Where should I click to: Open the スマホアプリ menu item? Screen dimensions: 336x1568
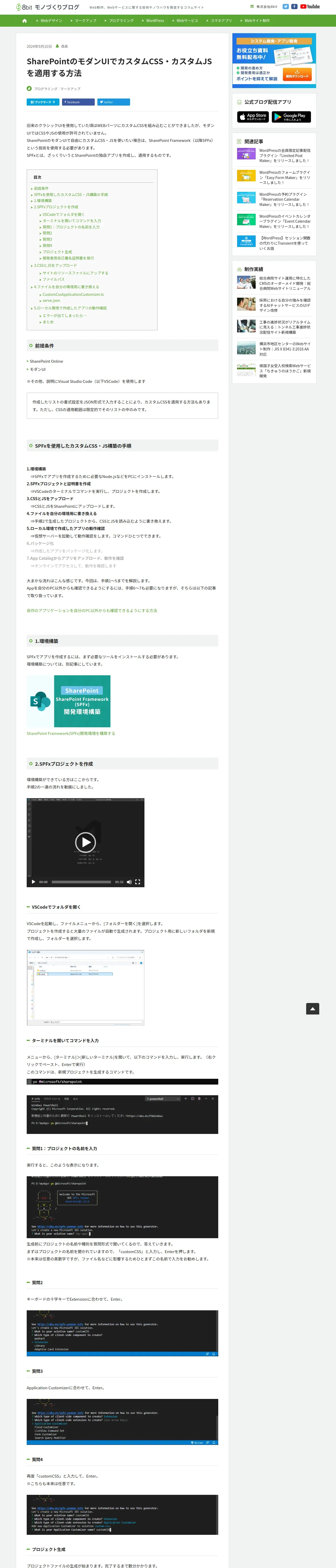(x=220, y=21)
